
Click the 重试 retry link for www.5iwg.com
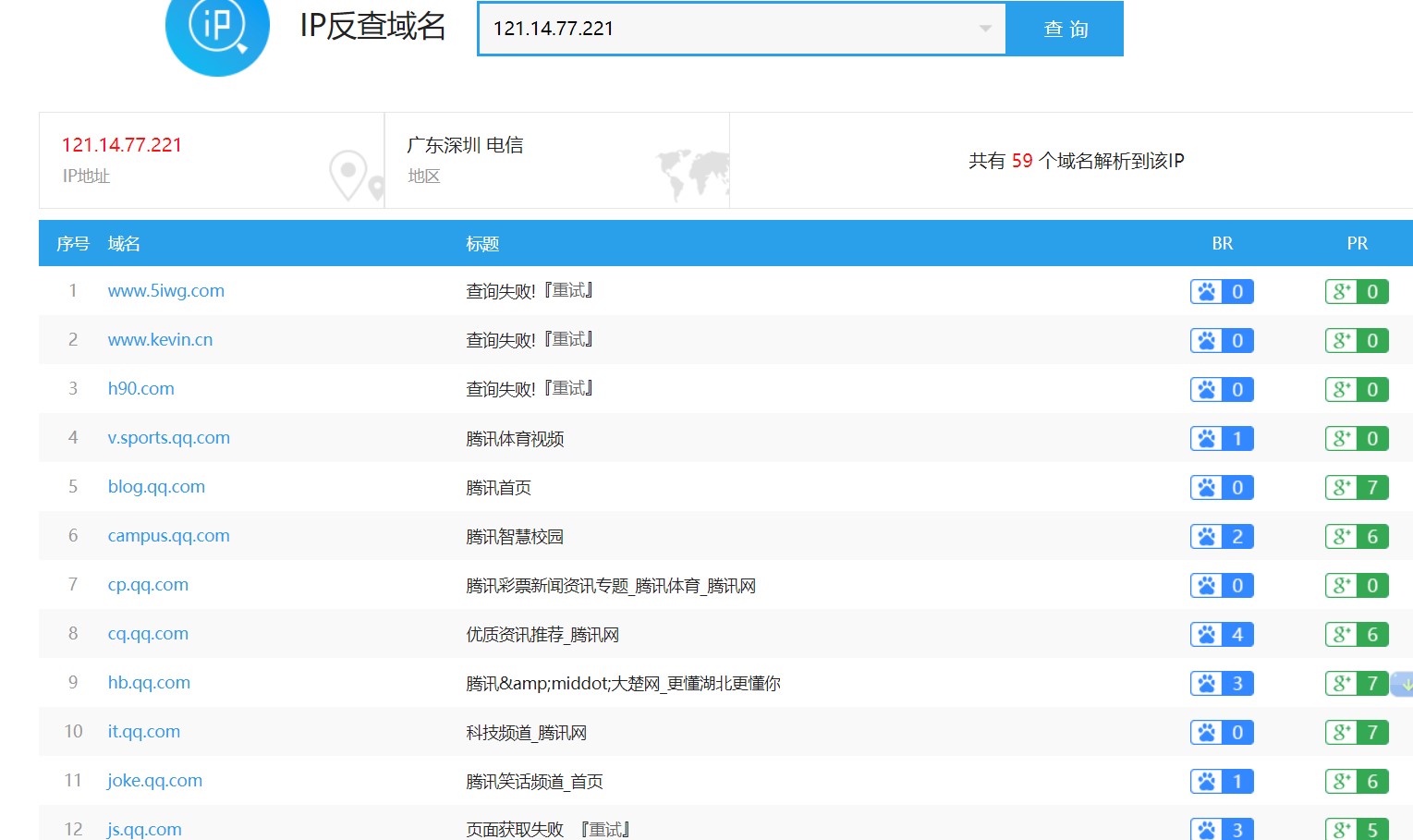click(568, 291)
